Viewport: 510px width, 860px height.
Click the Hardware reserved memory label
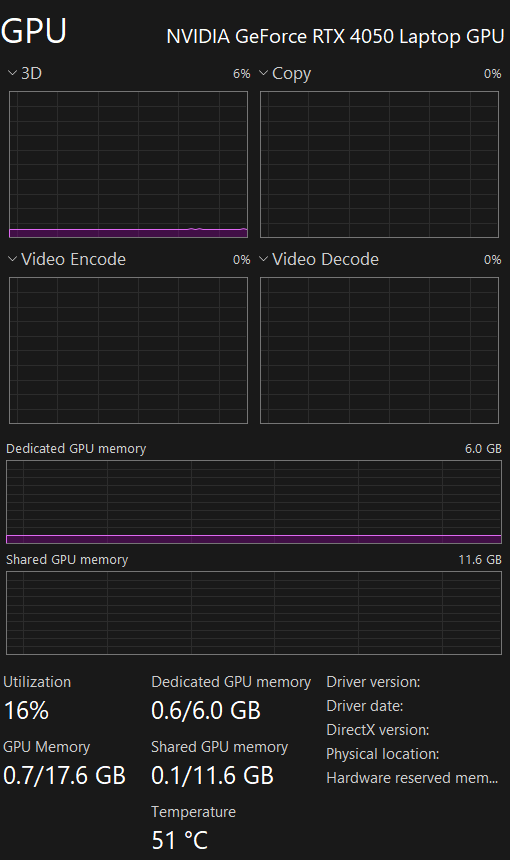(412, 778)
